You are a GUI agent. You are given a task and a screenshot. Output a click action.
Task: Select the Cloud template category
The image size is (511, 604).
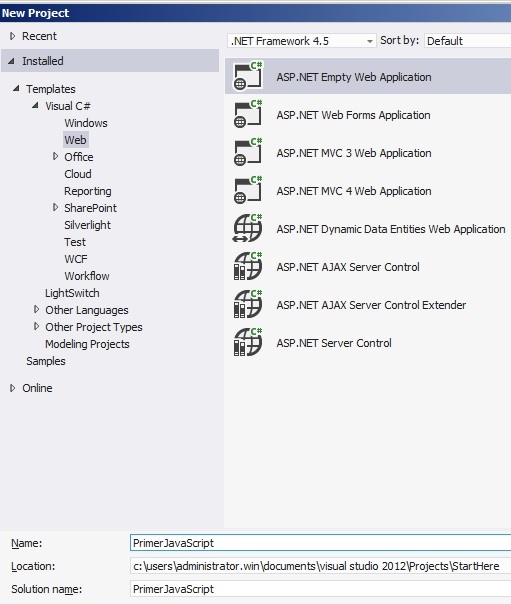[x=78, y=174]
